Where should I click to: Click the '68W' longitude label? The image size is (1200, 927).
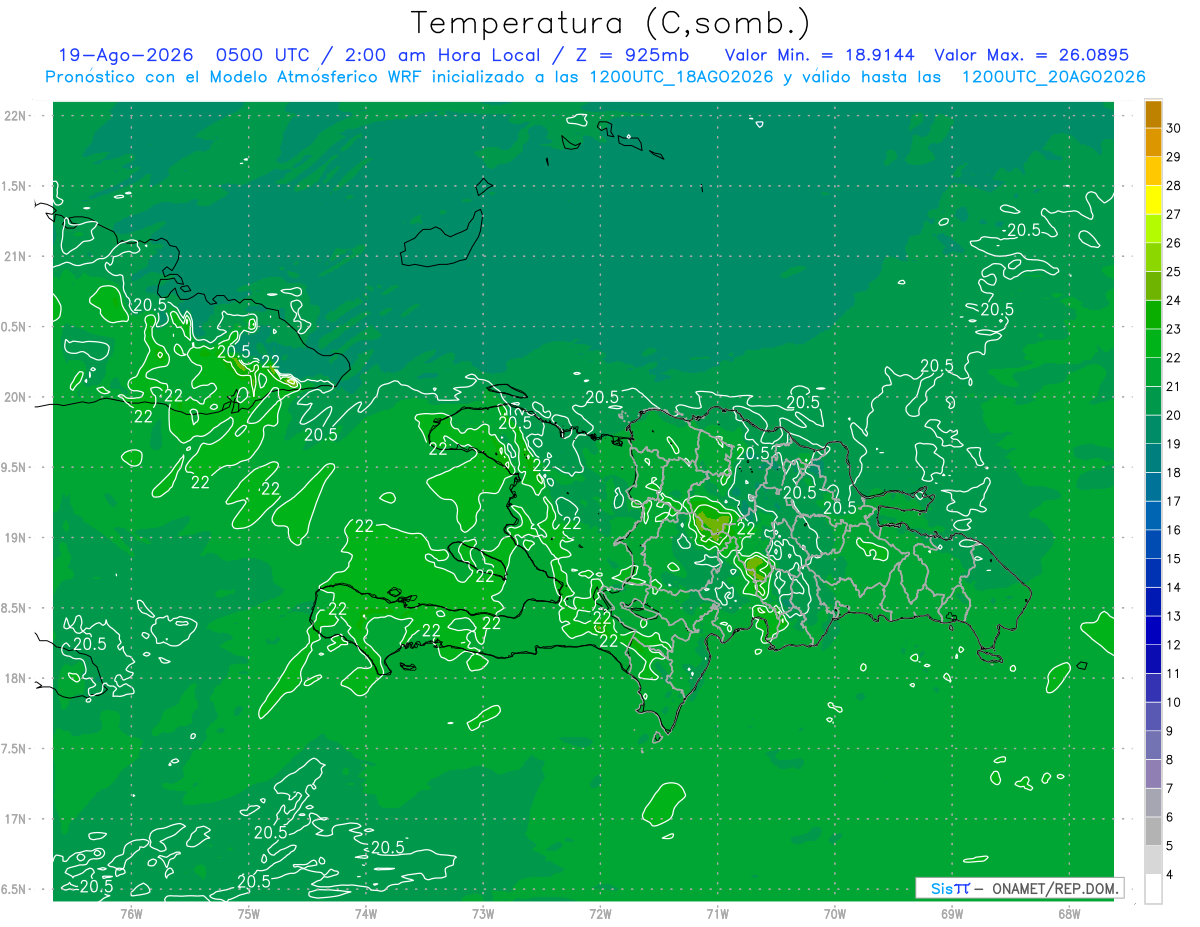(x=1069, y=913)
